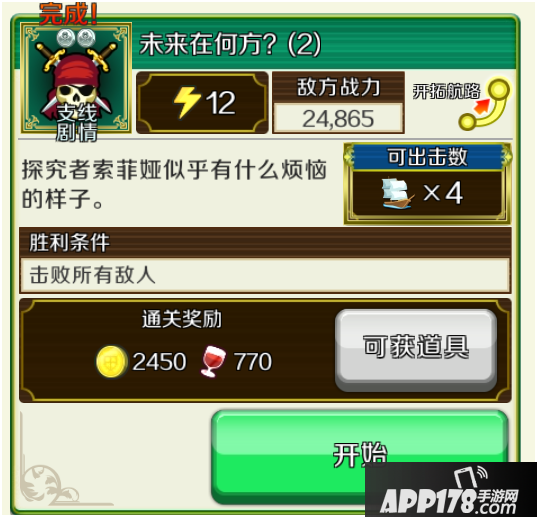Screen dimensions: 537x517
Task: Click the quest title 未来在何方? (2)
Action: pos(230,44)
